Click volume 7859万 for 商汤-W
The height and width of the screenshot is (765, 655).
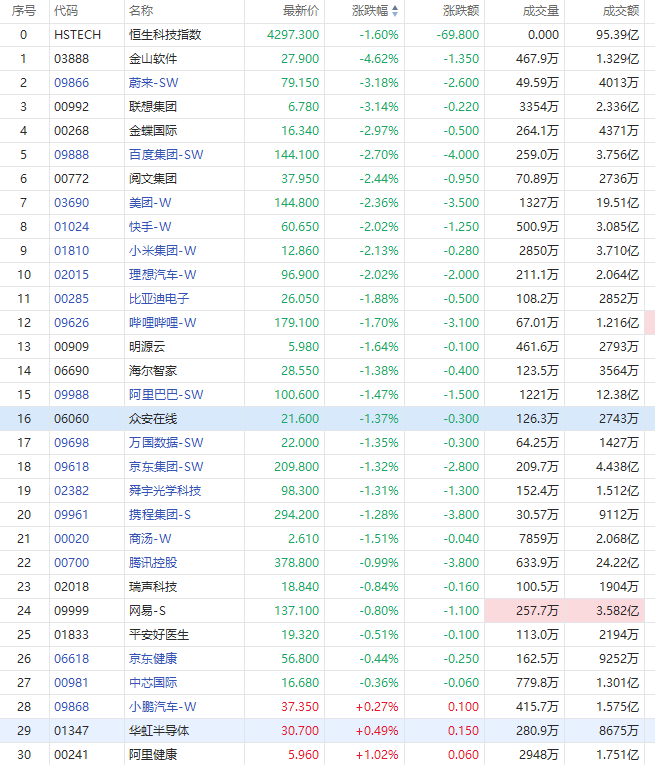point(539,539)
